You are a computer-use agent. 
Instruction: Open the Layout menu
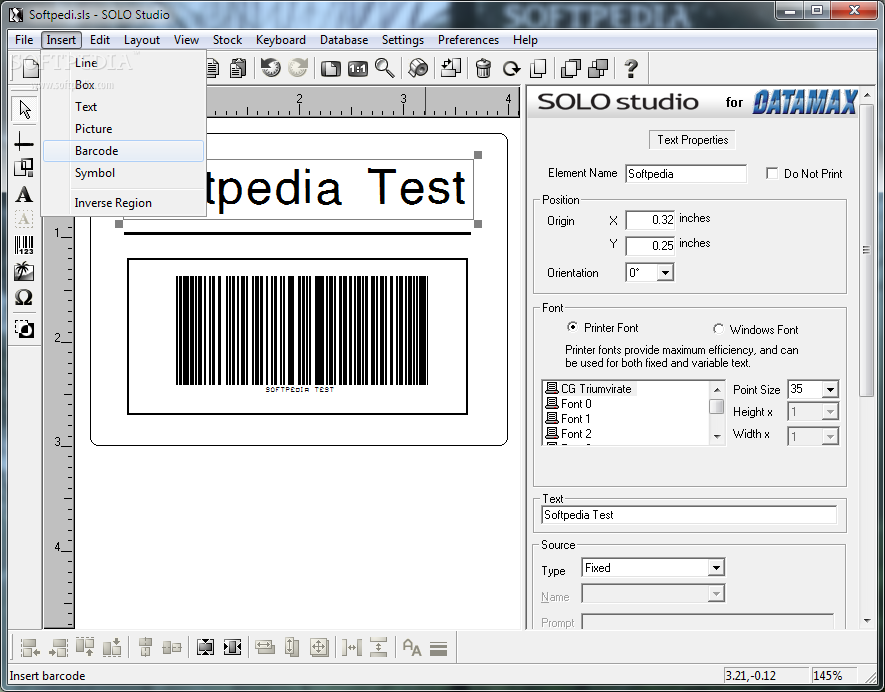pos(142,40)
